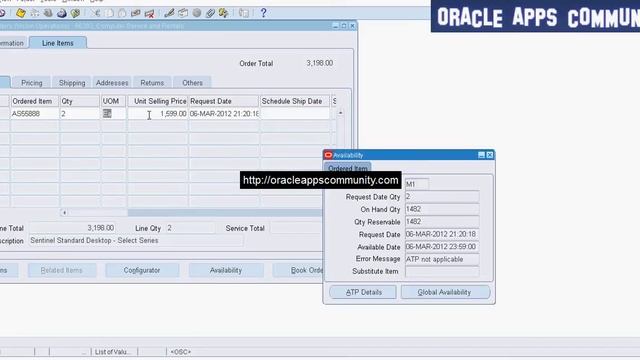
Task: Click the Print toolbar icon
Action: pyautogui.click(x=62, y=13)
